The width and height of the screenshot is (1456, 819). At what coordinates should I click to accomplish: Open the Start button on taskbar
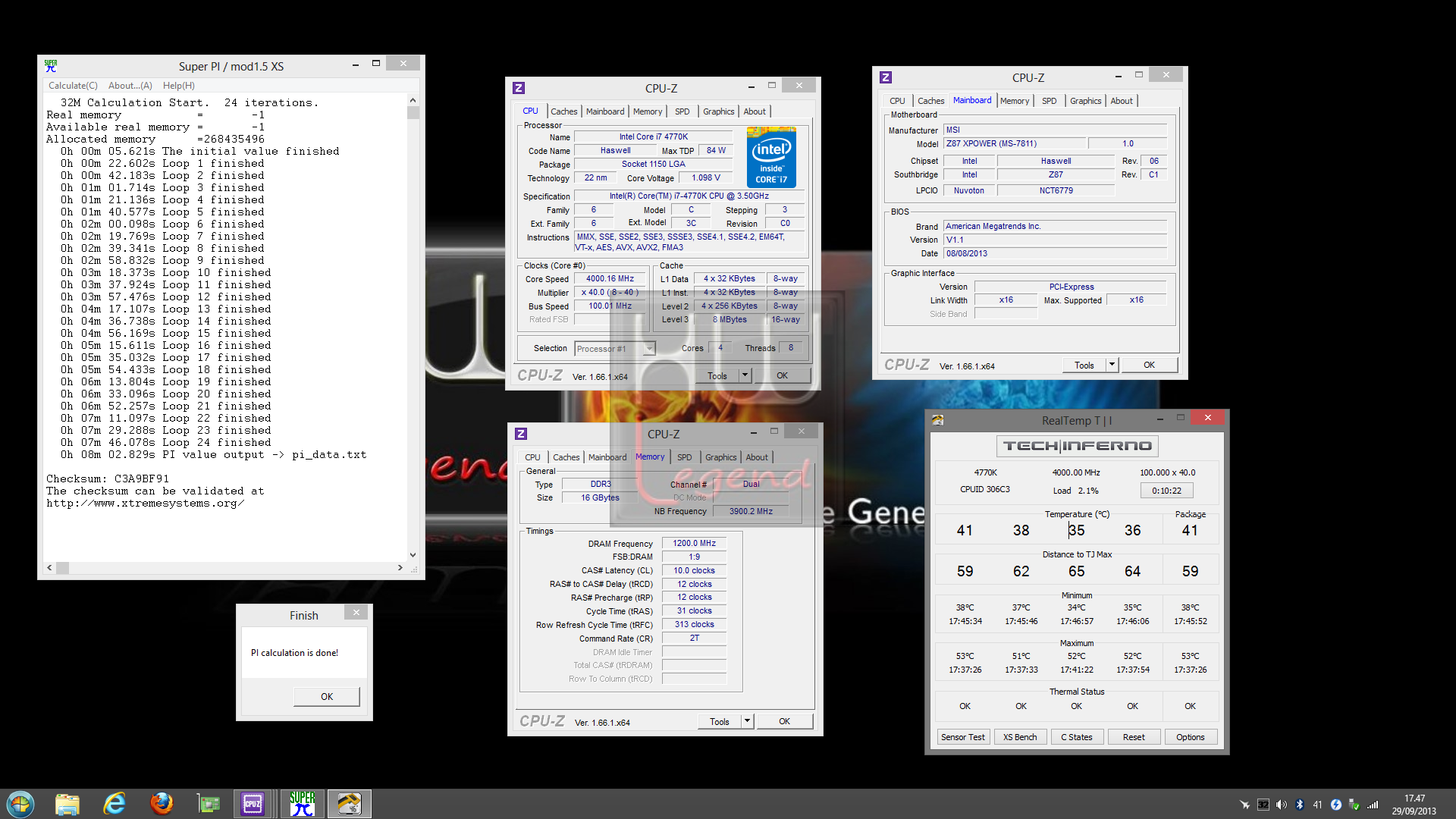[20, 804]
